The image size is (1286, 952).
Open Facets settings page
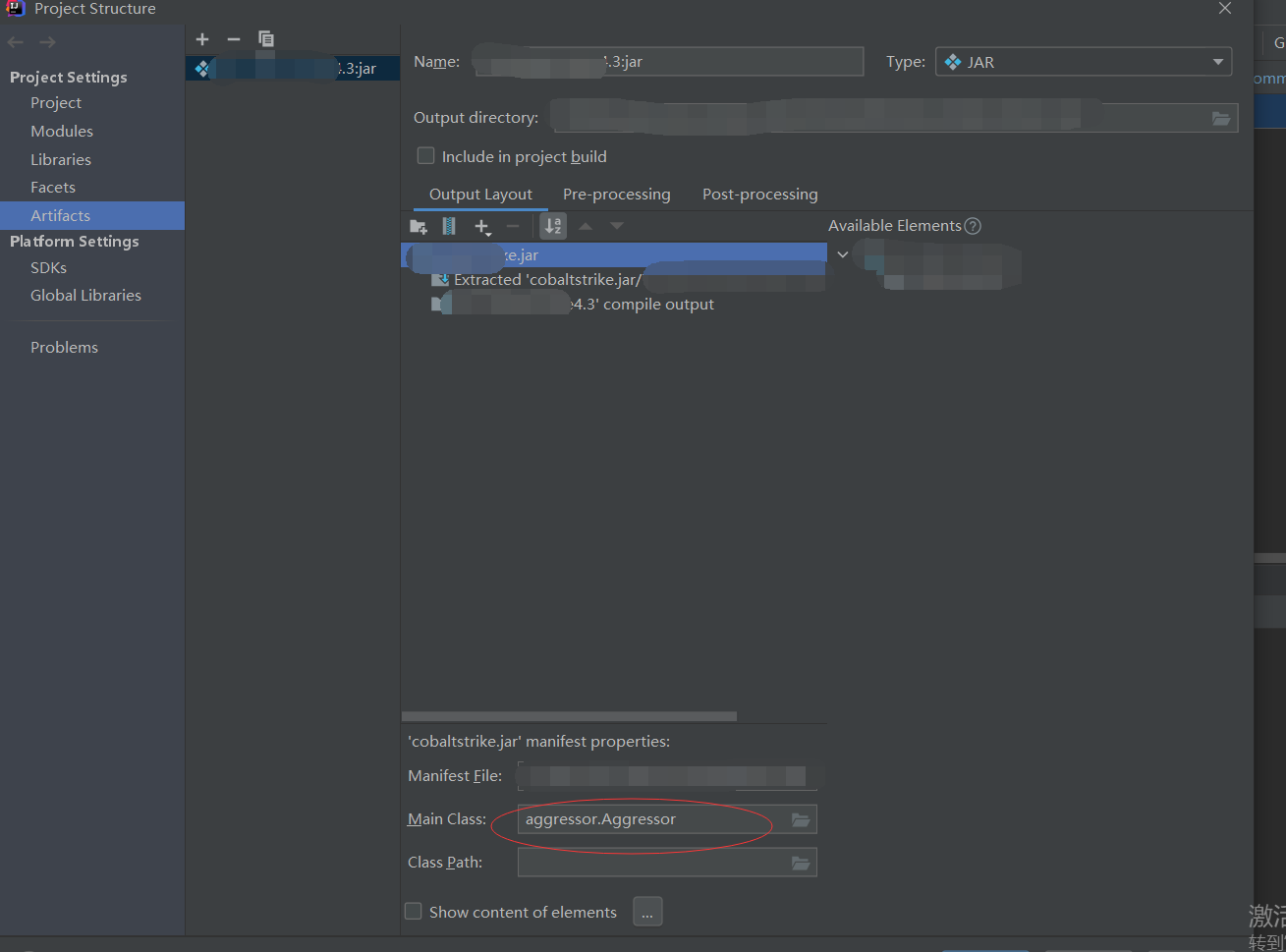pos(53,188)
